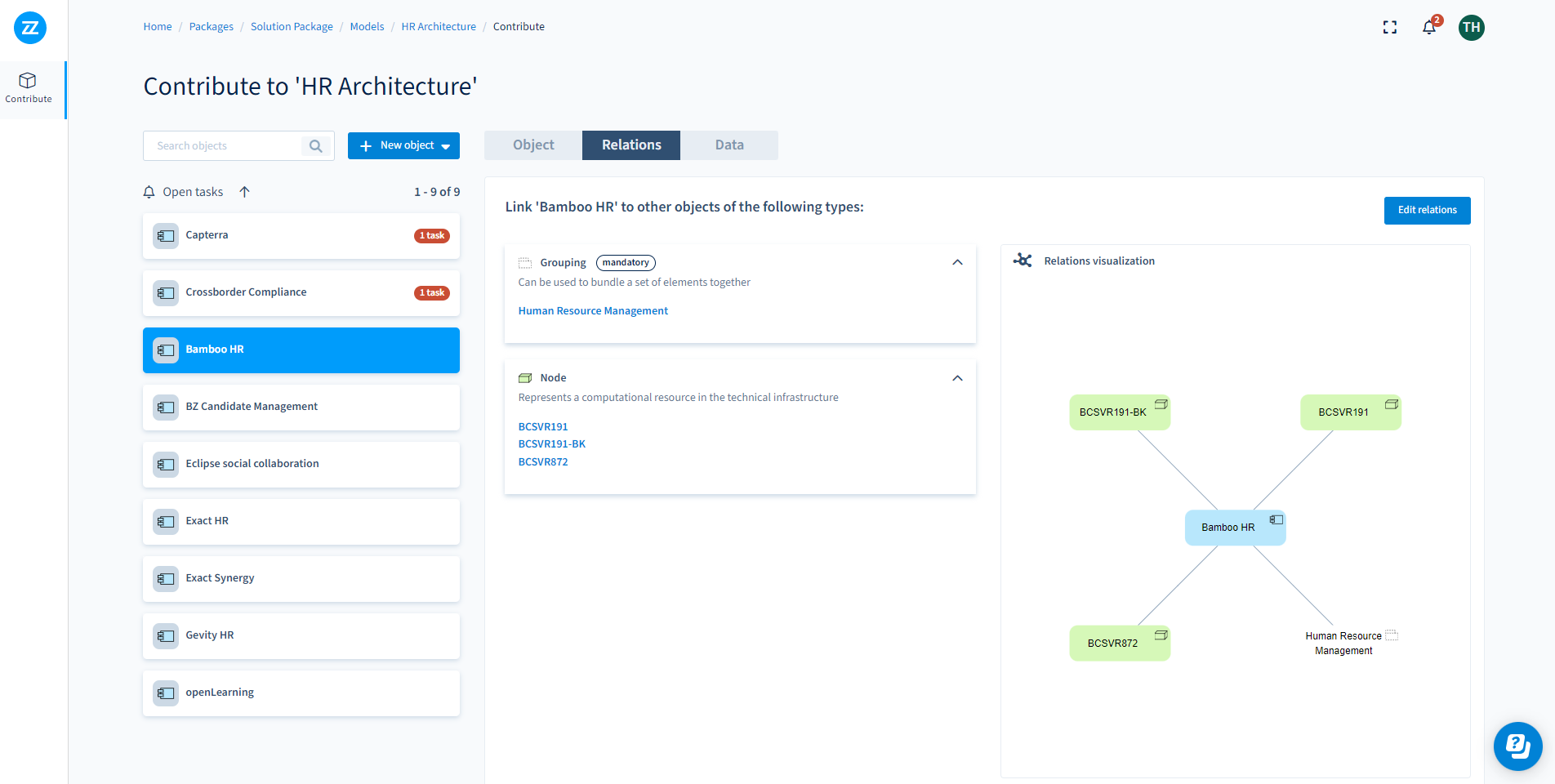Switch to the Object tab
The width and height of the screenshot is (1555, 784).
click(x=533, y=145)
